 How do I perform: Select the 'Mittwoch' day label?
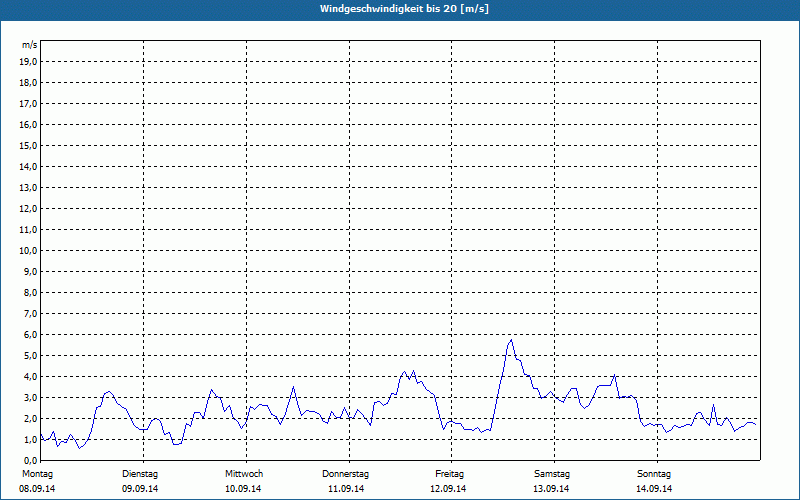[244, 474]
